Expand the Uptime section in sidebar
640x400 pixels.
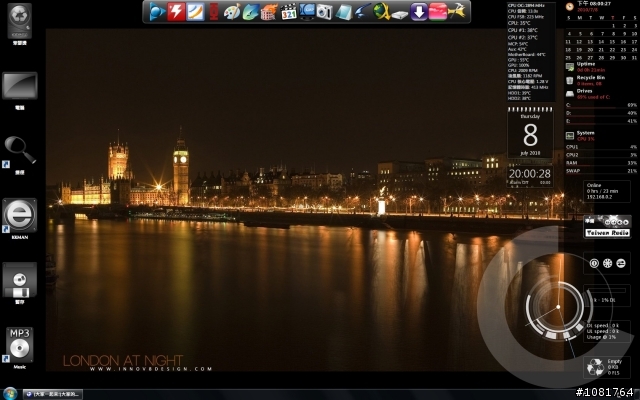click(586, 64)
